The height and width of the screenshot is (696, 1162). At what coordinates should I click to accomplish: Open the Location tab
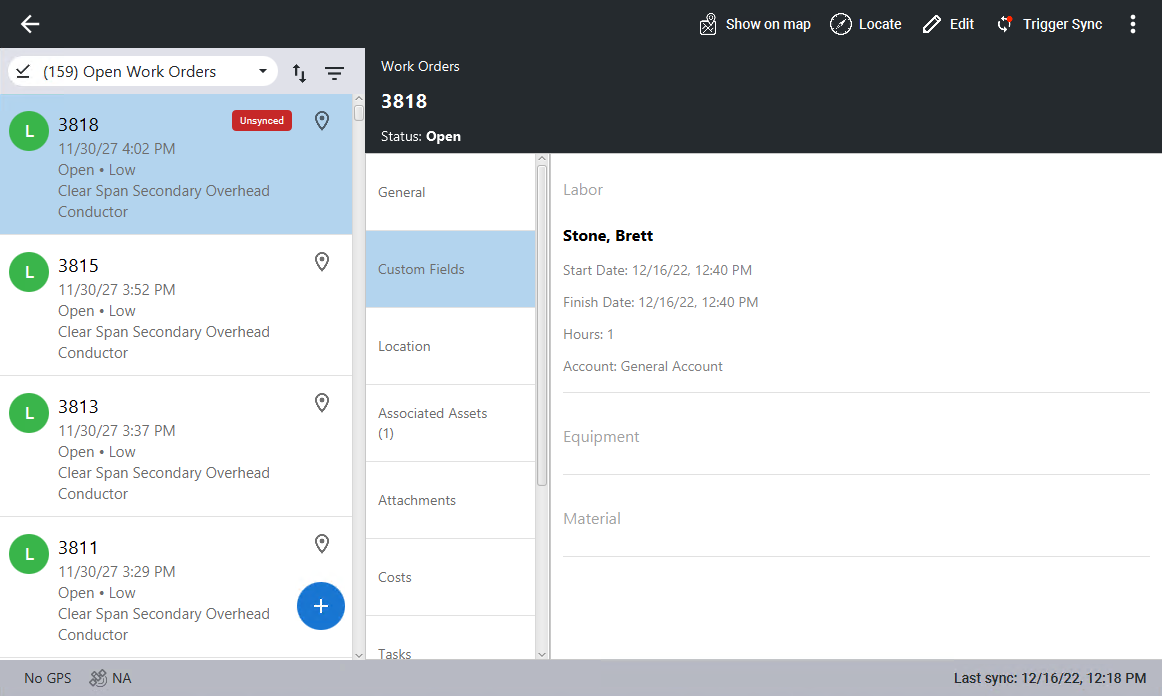point(450,346)
